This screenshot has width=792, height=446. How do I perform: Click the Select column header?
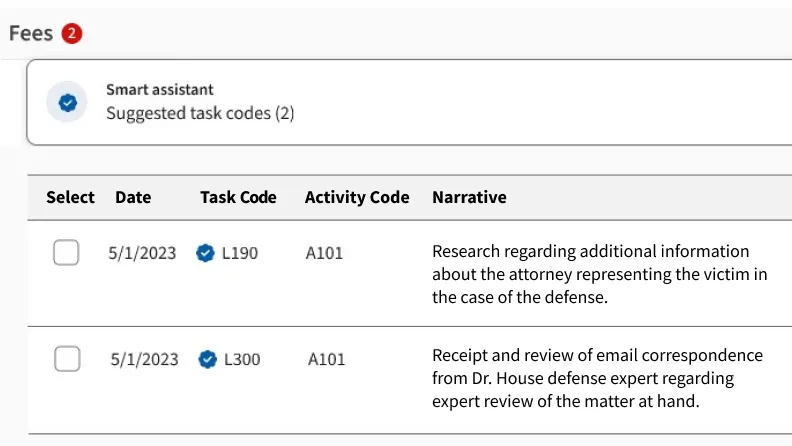click(x=70, y=197)
